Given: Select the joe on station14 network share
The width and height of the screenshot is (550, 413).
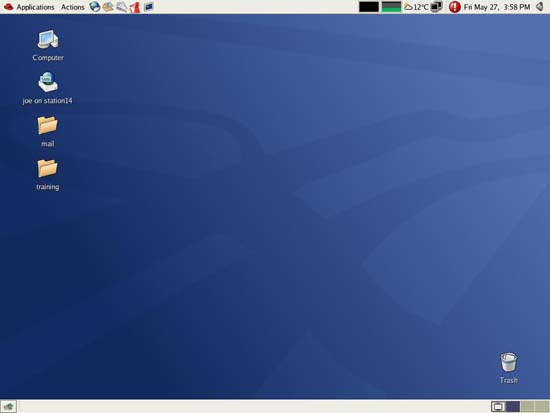Looking at the screenshot, I should click(x=47, y=88).
